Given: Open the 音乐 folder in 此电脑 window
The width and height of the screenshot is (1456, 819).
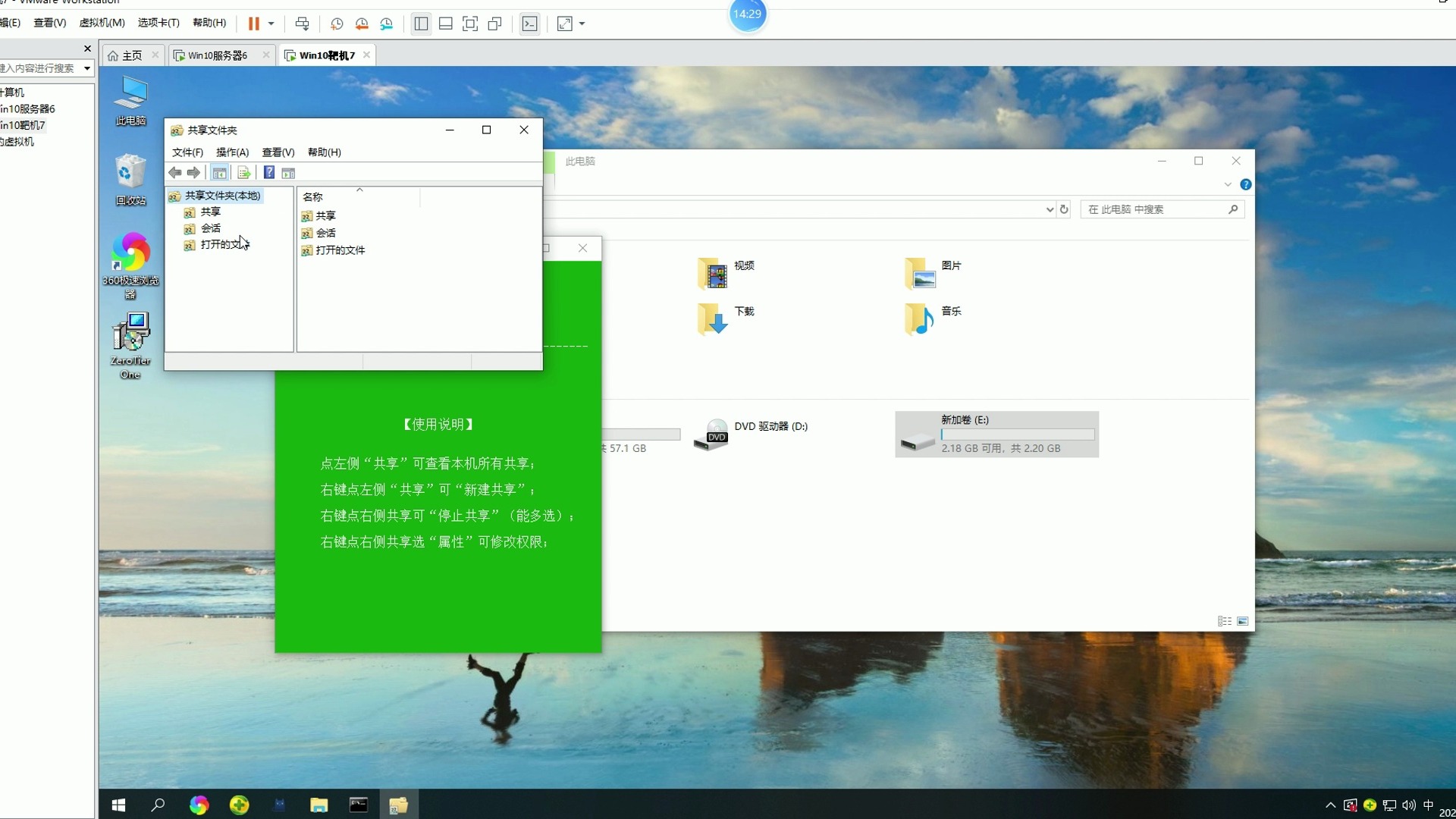Looking at the screenshot, I should (934, 318).
